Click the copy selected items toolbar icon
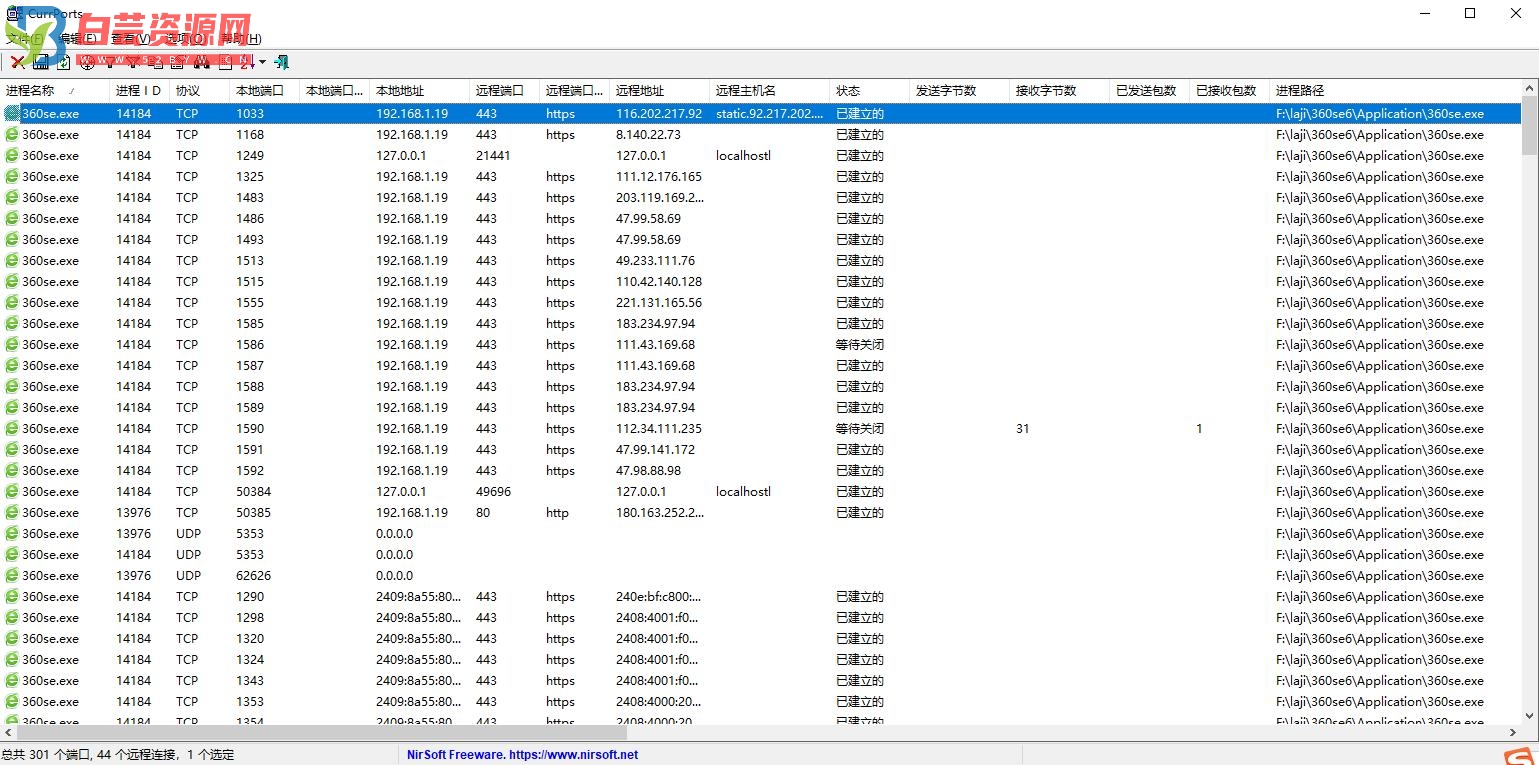 pos(156,62)
